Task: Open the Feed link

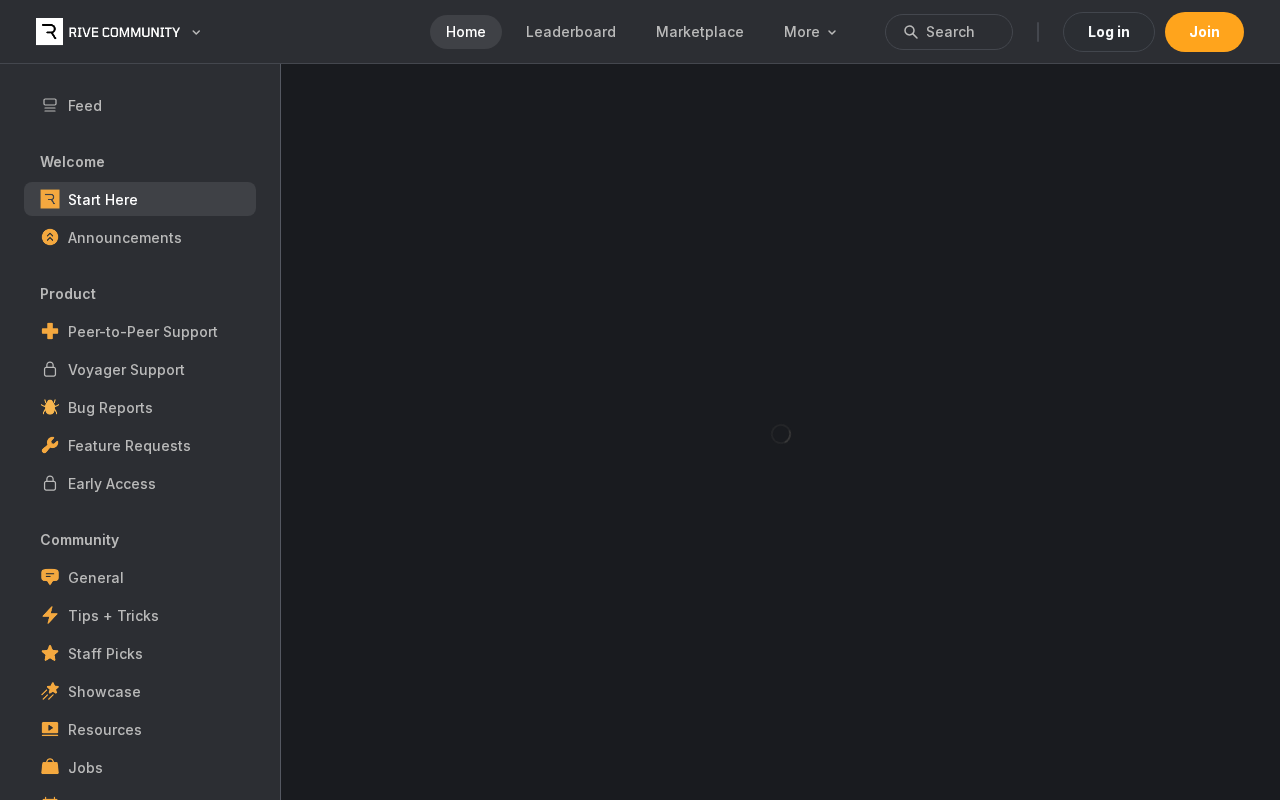Action: click(x=140, y=105)
